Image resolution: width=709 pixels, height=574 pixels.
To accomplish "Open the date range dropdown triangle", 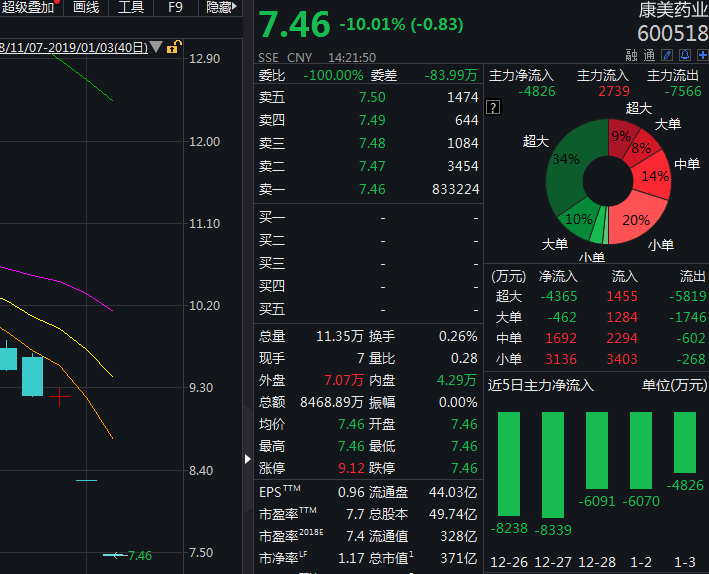I will point(156,47).
